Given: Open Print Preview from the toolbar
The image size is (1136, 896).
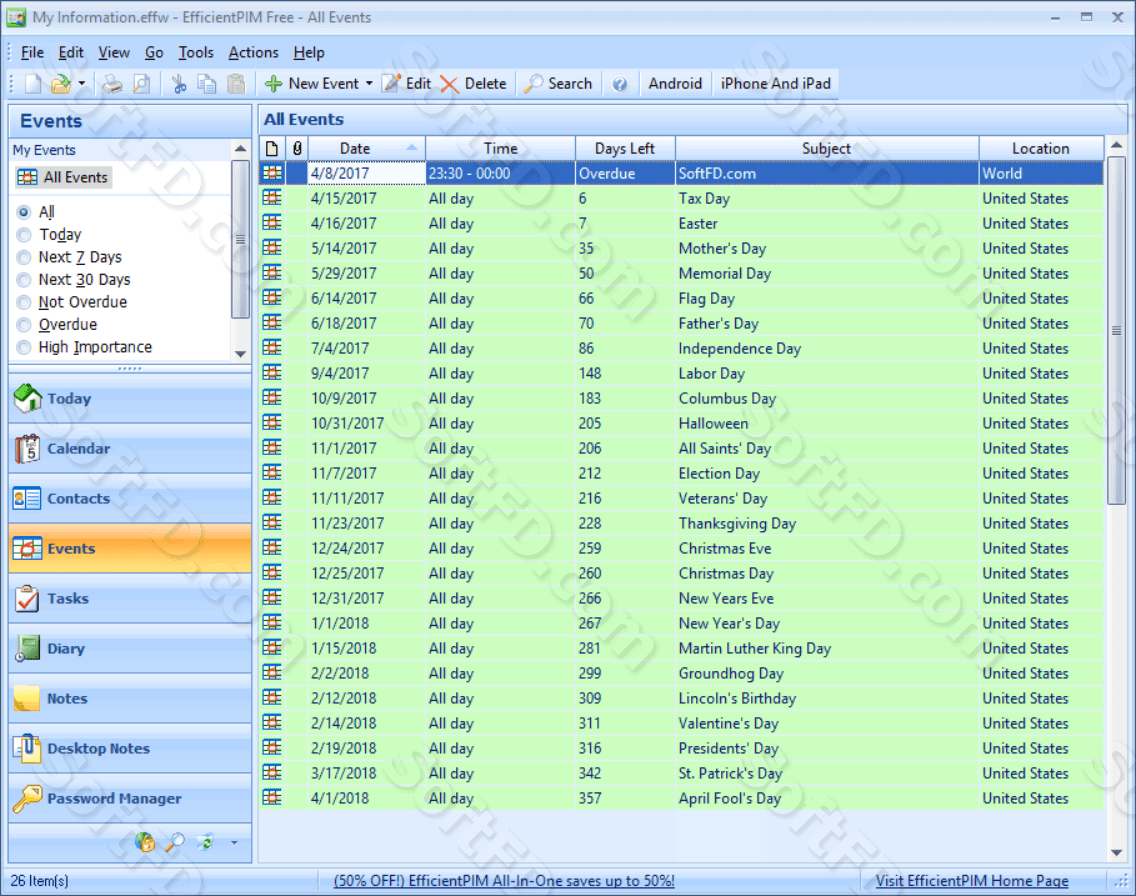Looking at the screenshot, I should 141,84.
